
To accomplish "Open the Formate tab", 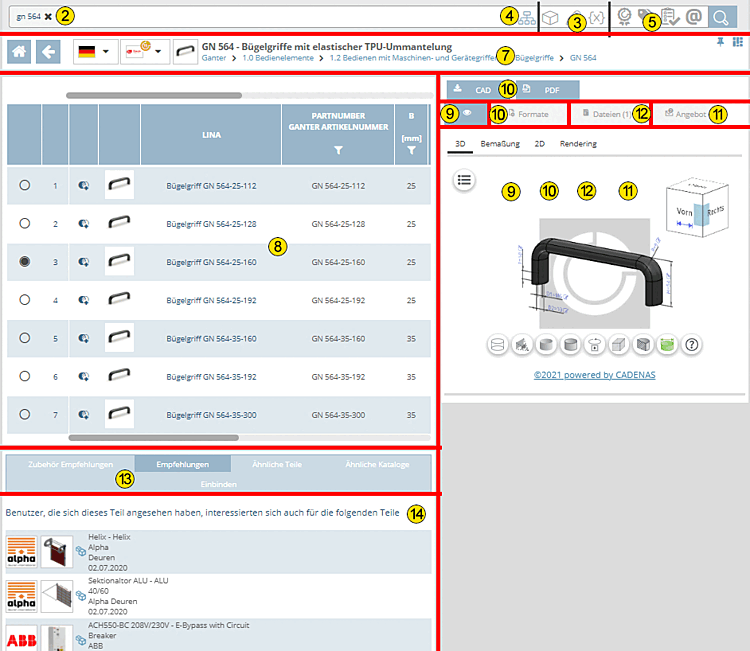I will 528,114.
